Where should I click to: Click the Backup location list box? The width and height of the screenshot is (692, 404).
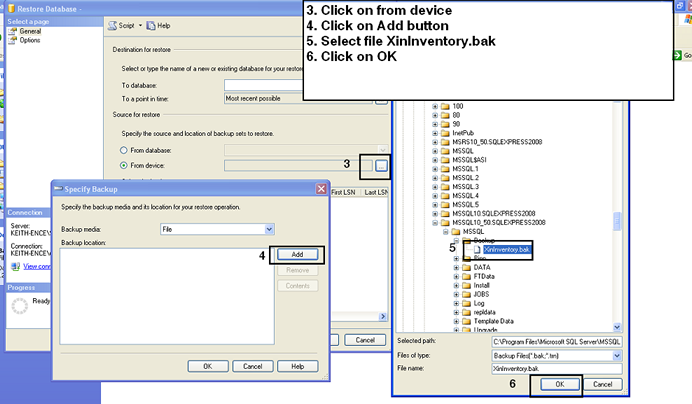coord(167,296)
